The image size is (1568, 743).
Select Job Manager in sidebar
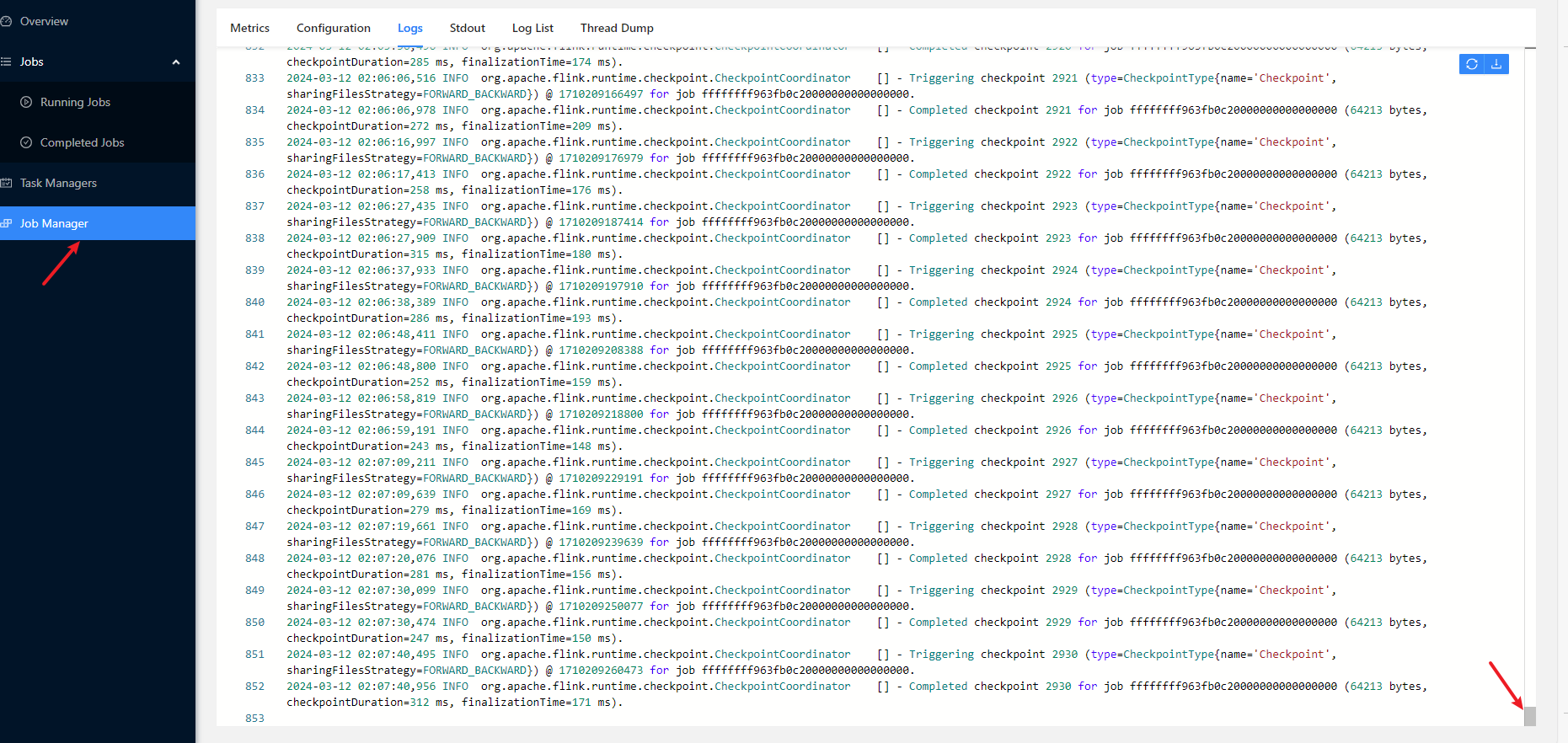point(98,223)
